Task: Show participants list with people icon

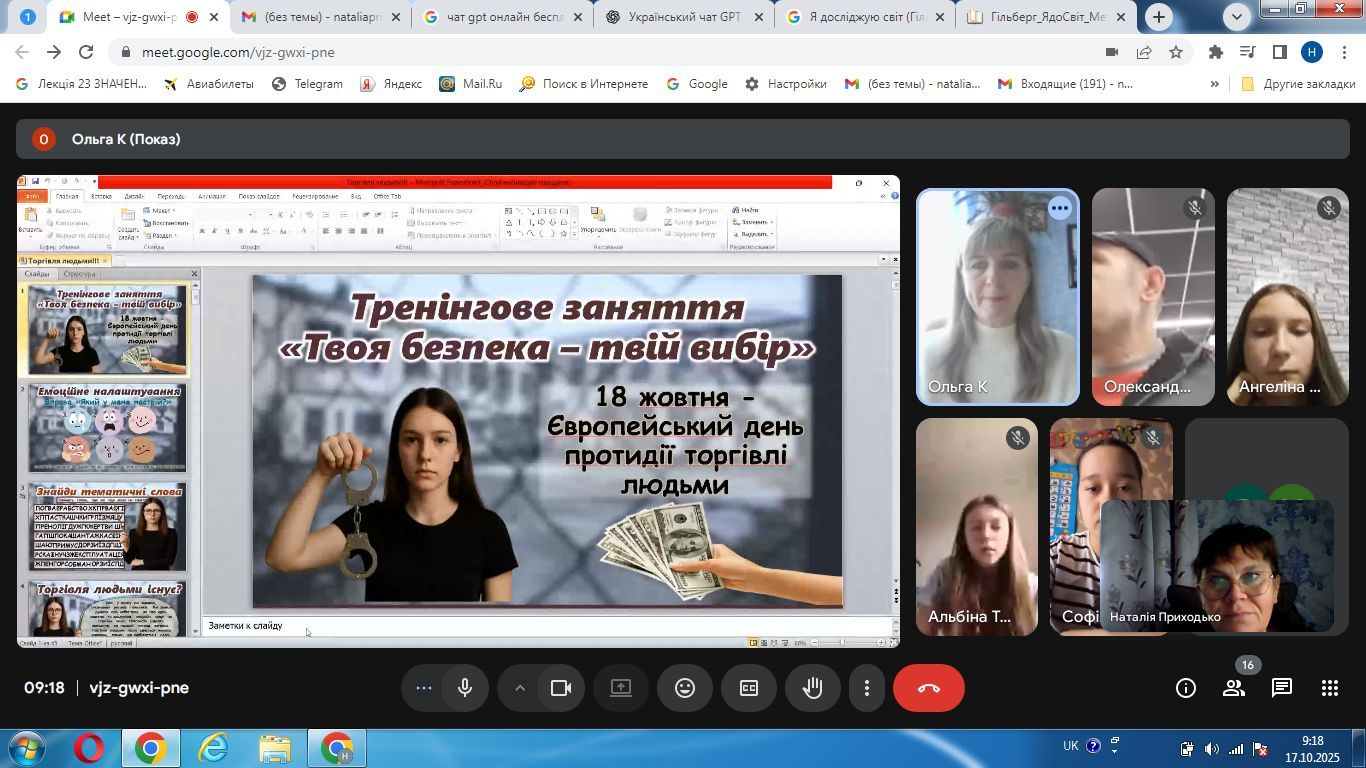Action: coord(1234,688)
